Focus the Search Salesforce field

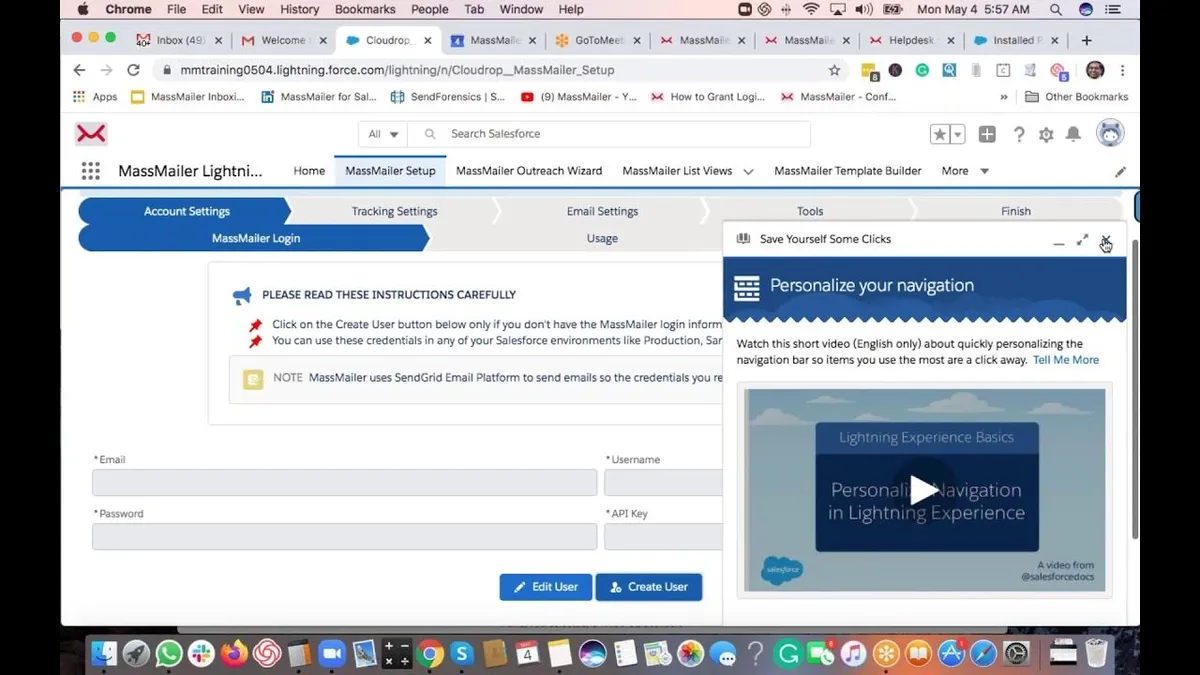tap(610, 134)
